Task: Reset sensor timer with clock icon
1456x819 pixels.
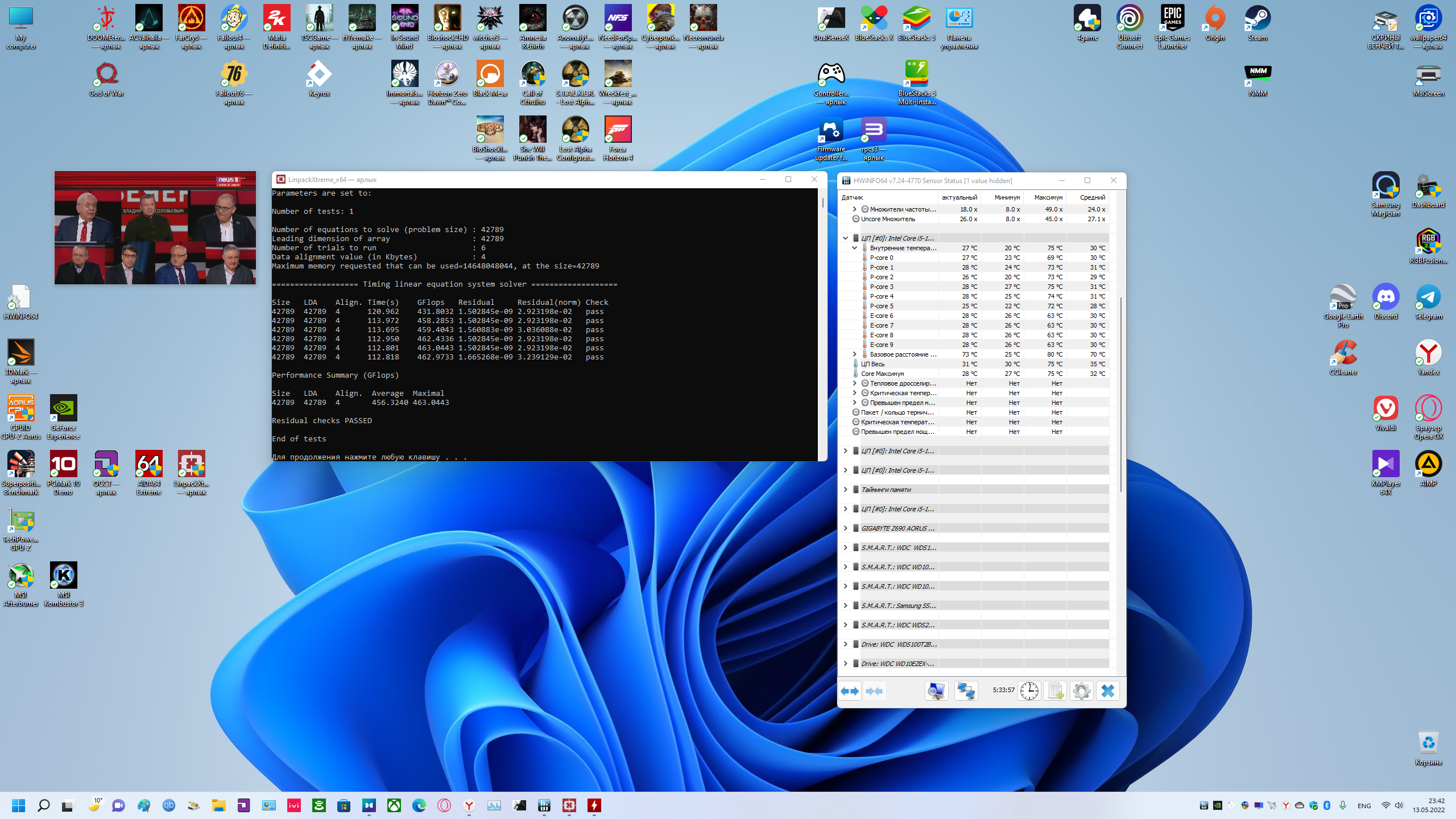Action: pos(1029,691)
